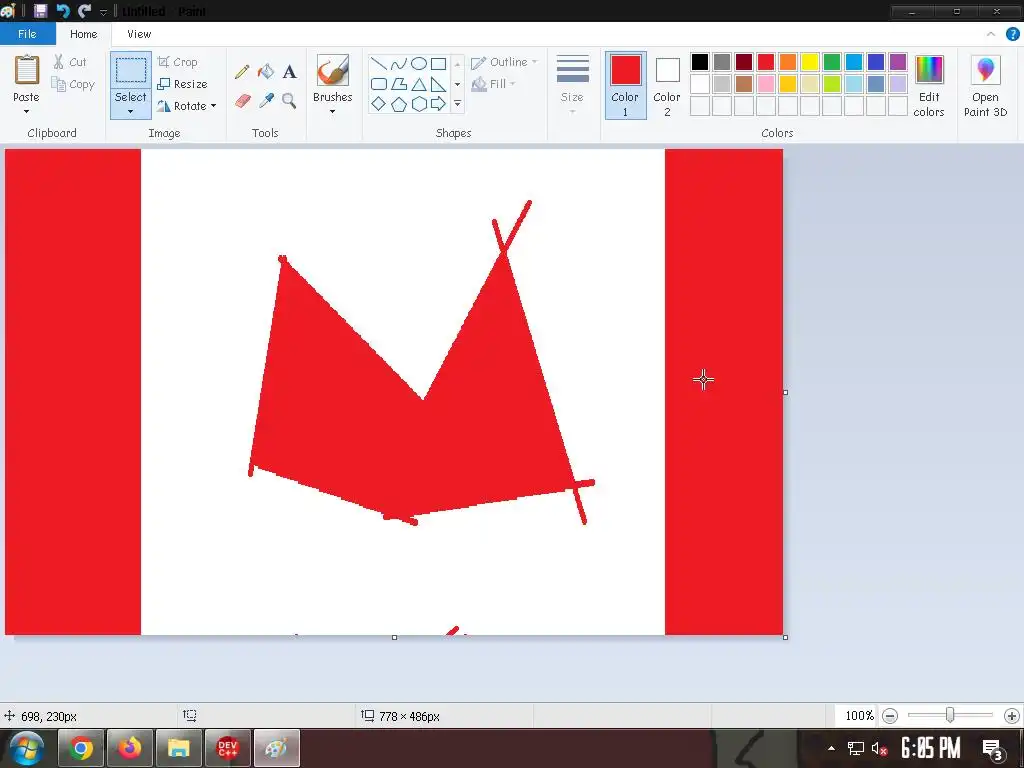Switch to the Home tab
The image size is (1024, 768).
pyautogui.click(x=84, y=34)
